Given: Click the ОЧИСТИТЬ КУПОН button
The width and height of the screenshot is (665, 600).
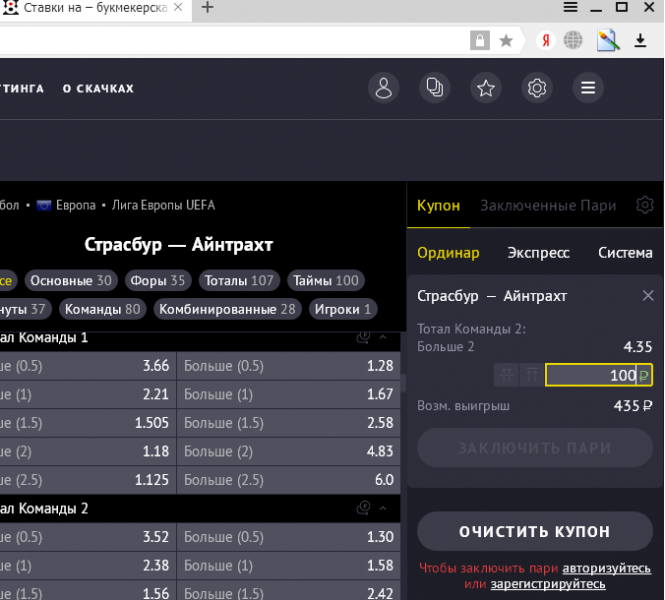Looking at the screenshot, I should pos(534,531).
